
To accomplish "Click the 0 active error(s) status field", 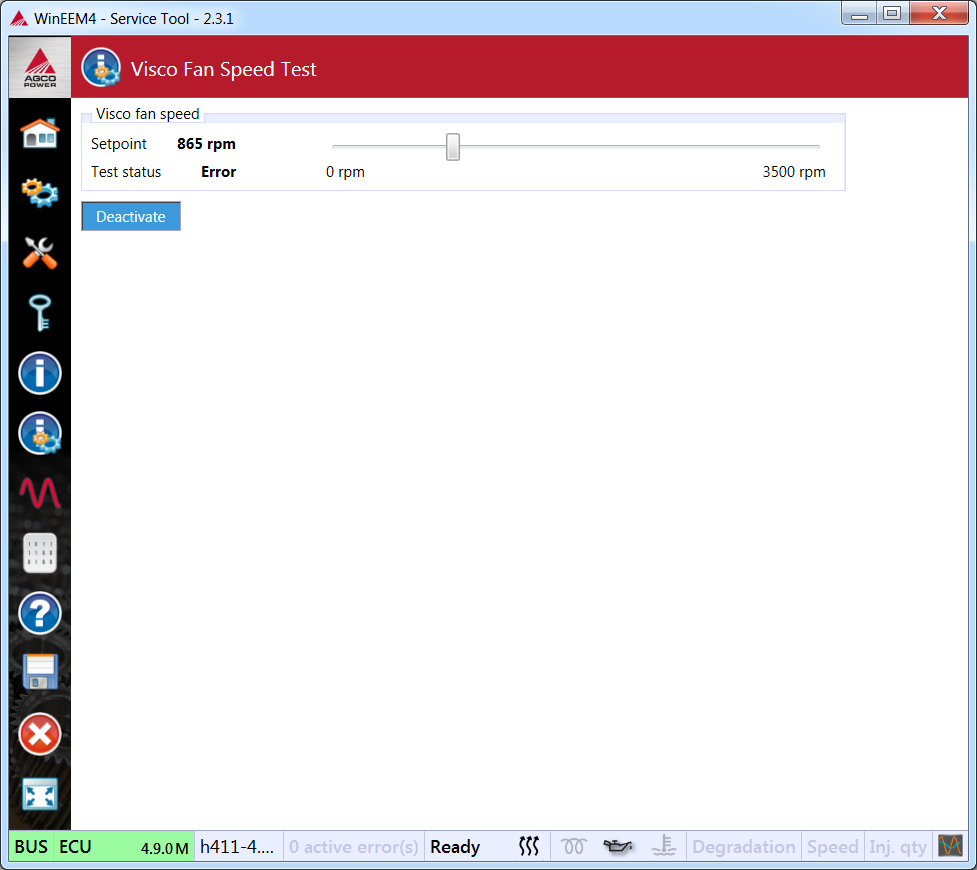I will pyautogui.click(x=354, y=847).
